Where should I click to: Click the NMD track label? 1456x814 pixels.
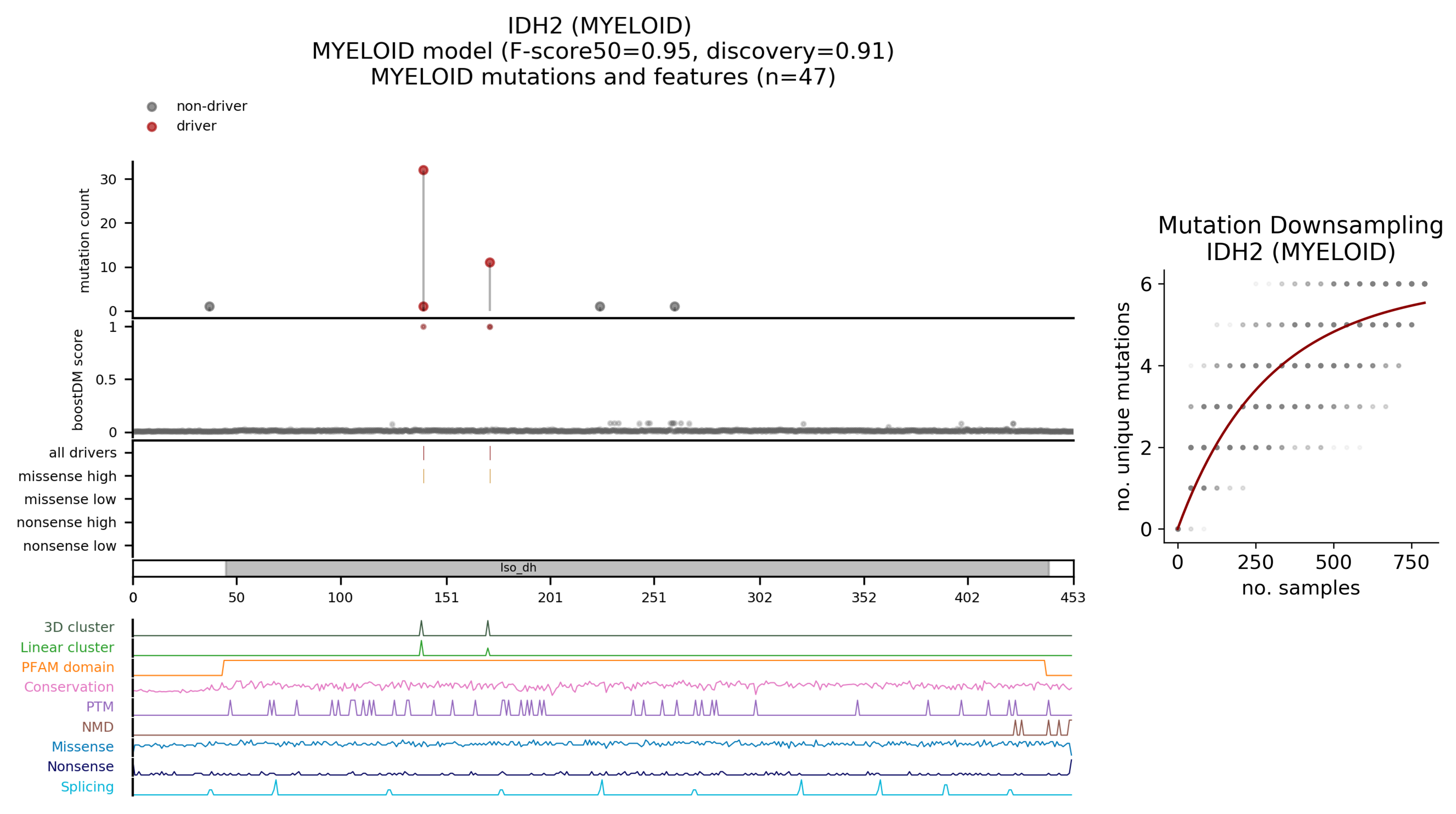[98, 727]
